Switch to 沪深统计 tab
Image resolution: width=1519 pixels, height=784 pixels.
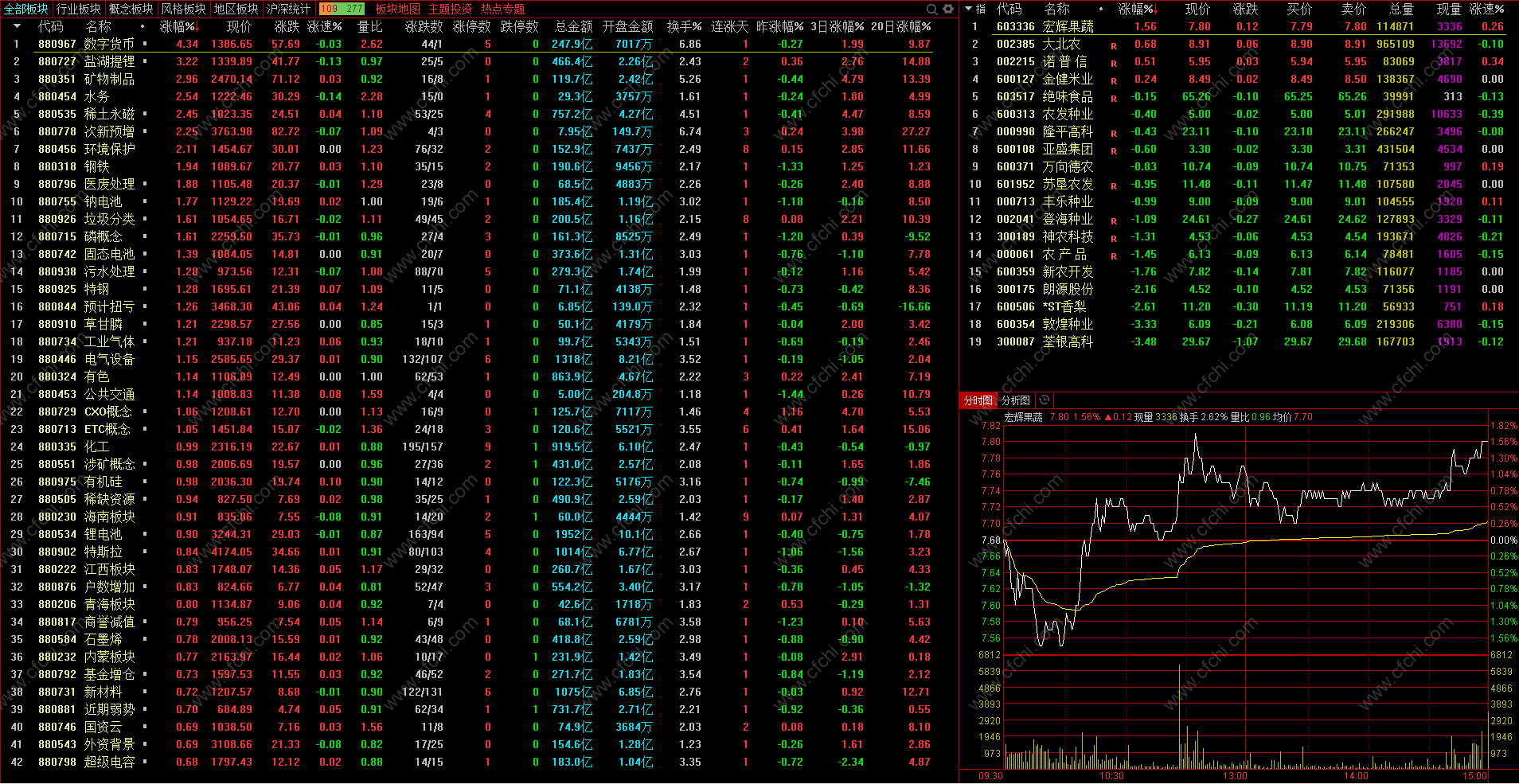[x=288, y=9]
